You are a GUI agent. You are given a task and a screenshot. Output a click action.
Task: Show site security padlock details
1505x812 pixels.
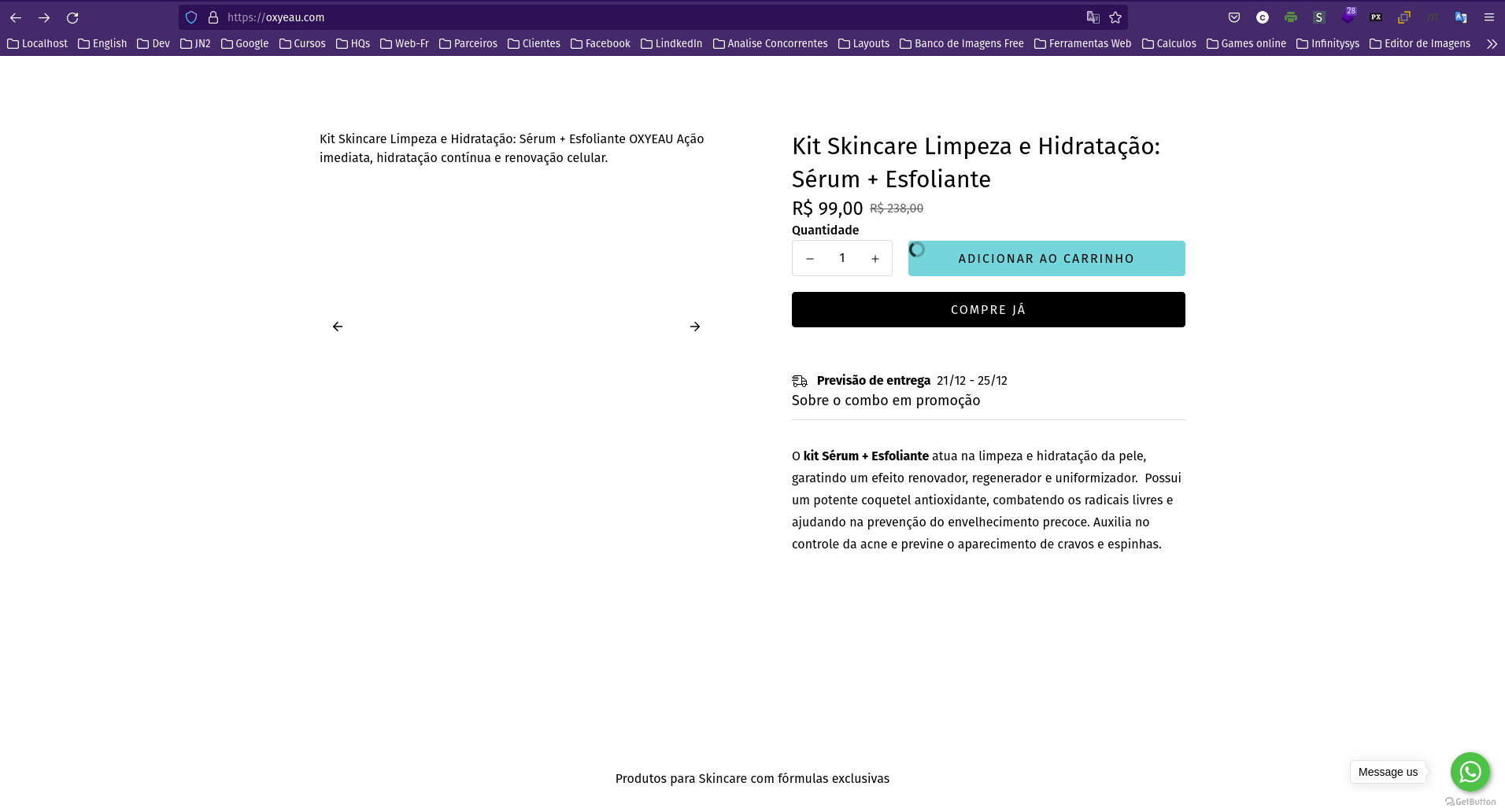[x=213, y=17]
